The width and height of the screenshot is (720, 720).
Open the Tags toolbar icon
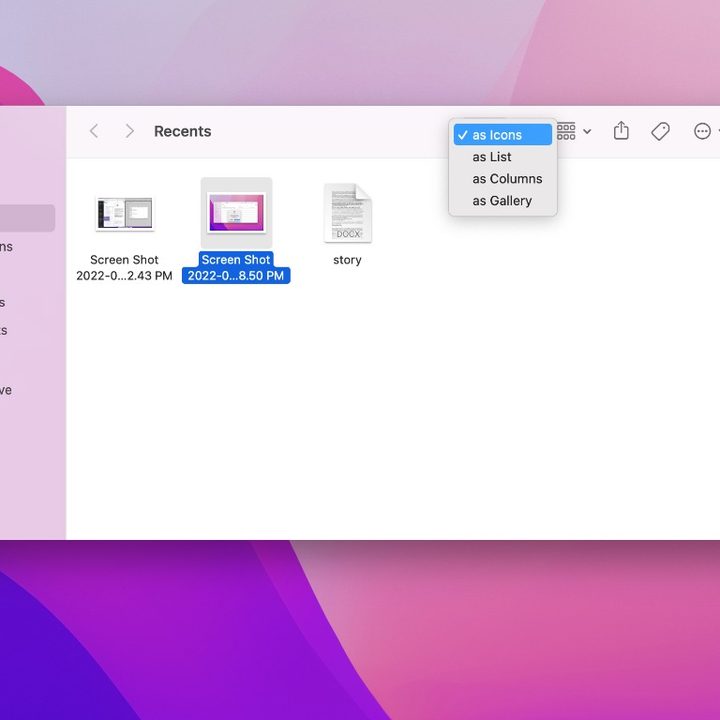coord(660,131)
